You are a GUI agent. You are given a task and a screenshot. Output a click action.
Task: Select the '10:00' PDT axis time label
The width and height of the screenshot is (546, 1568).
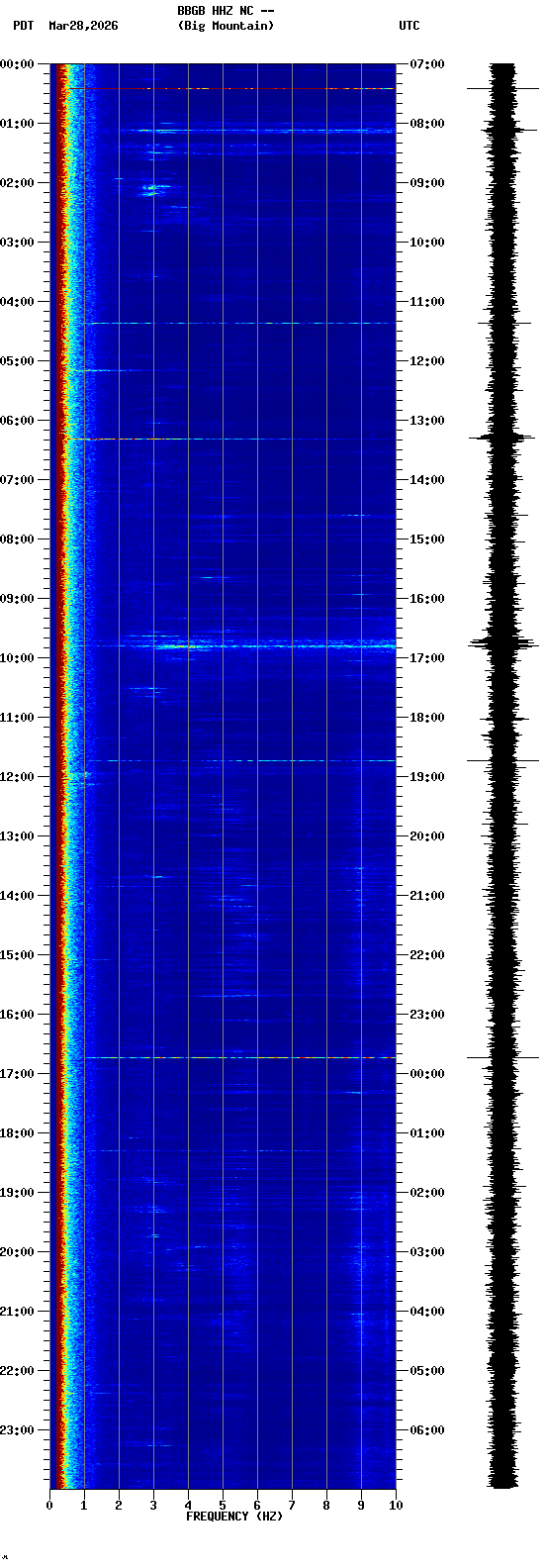(17, 658)
